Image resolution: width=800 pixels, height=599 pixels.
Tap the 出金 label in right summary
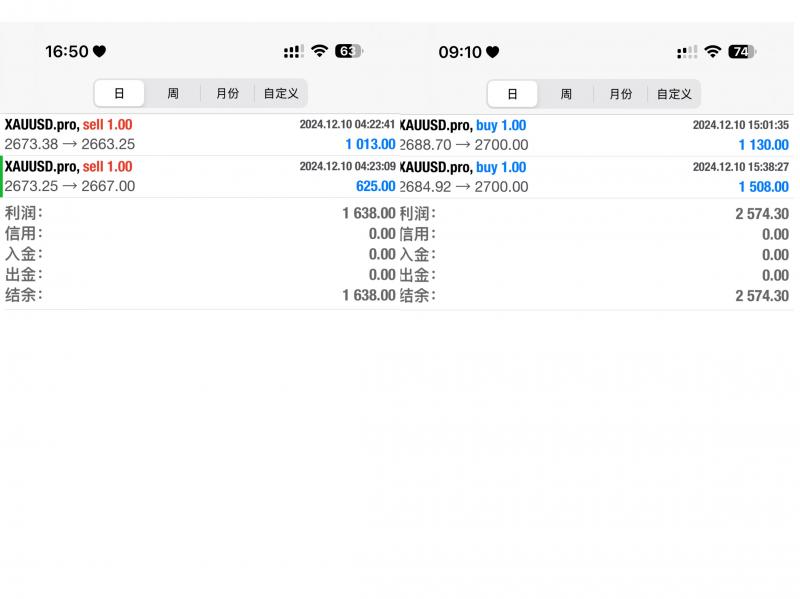point(417,275)
